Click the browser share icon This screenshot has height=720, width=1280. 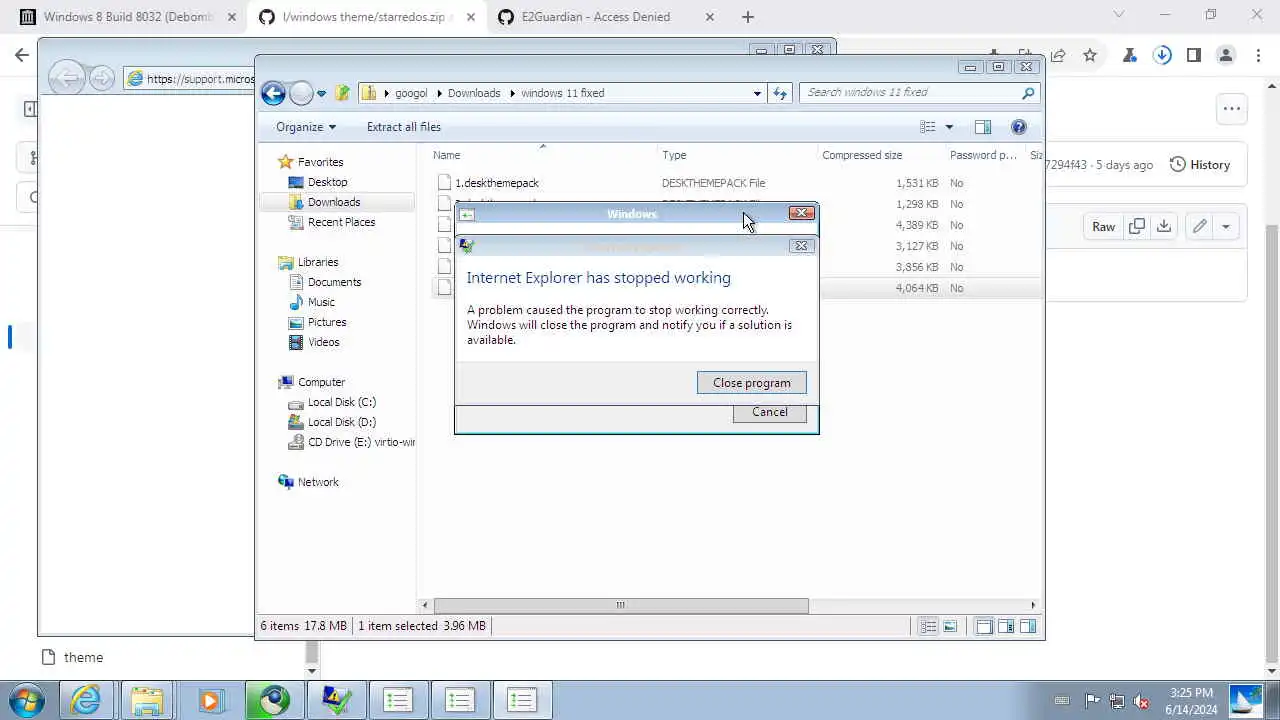pyautogui.click(x=1058, y=55)
